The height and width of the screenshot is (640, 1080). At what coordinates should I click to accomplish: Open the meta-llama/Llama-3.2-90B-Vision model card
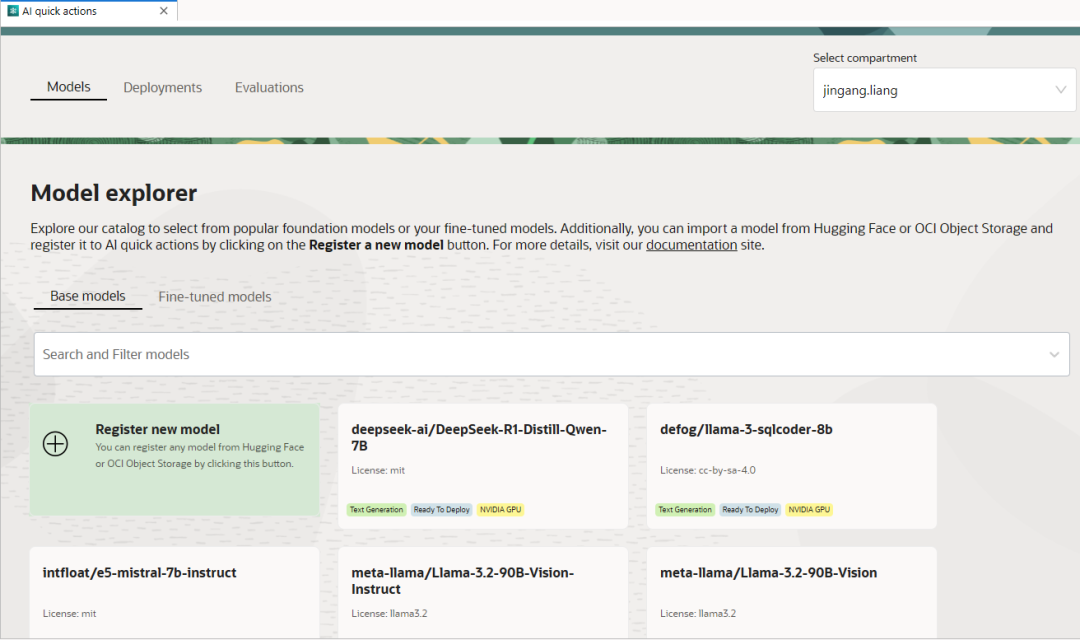(791, 592)
